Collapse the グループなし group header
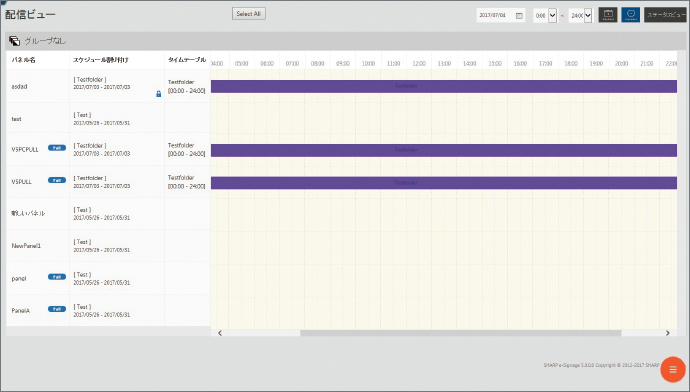The width and height of the screenshot is (690, 392). click(x=345, y=41)
